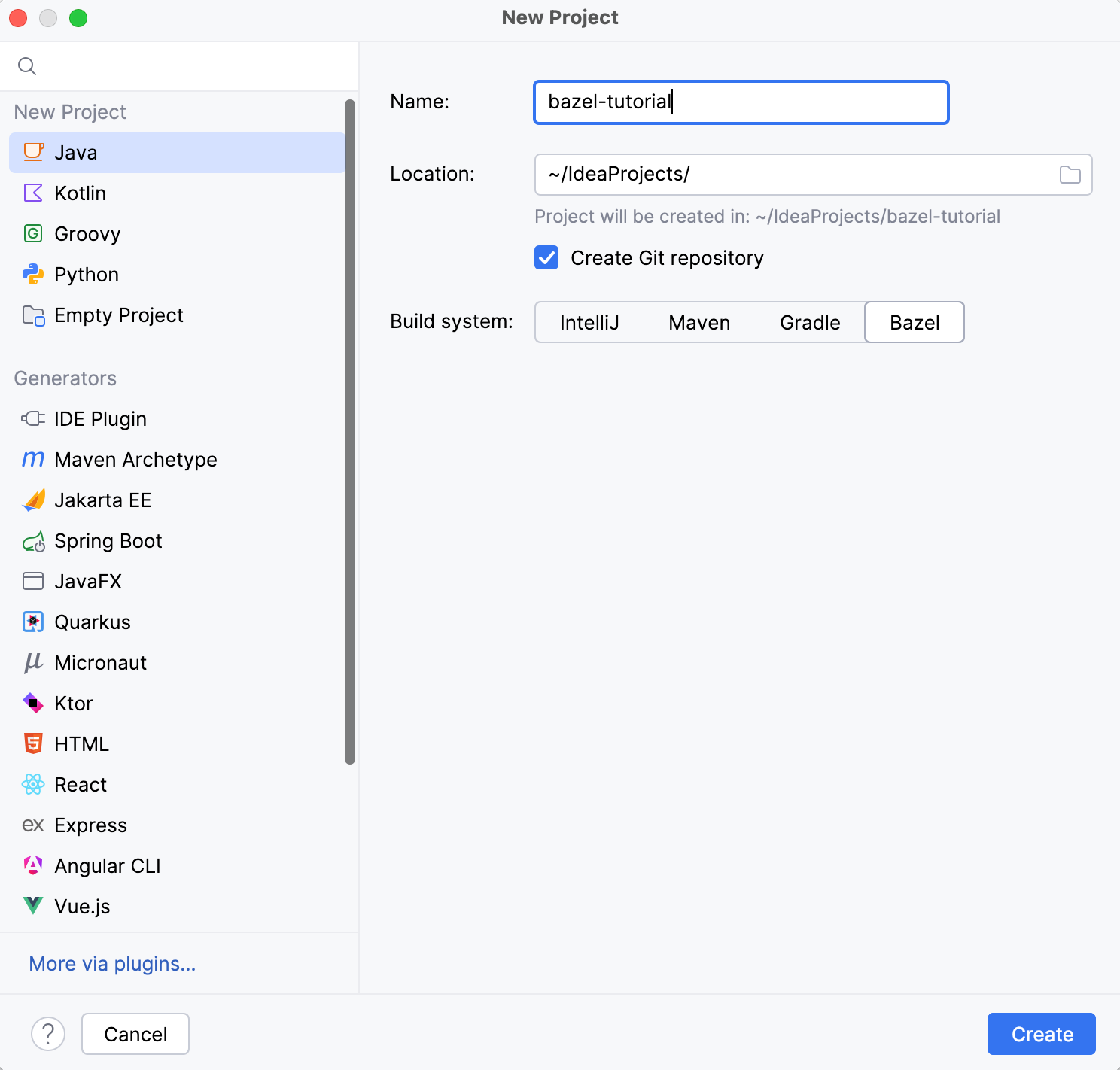Uncheck Create Git repository checkbox
The width and height of the screenshot is (1120, 1070).
pos(546,258)
